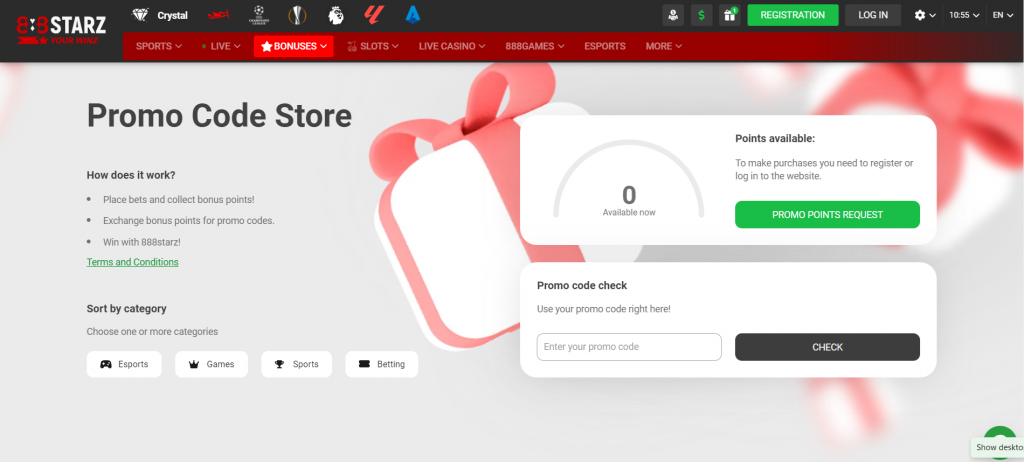Click the agent/user location icon in header
The image size is (1024, 462).
click(673, 15)
